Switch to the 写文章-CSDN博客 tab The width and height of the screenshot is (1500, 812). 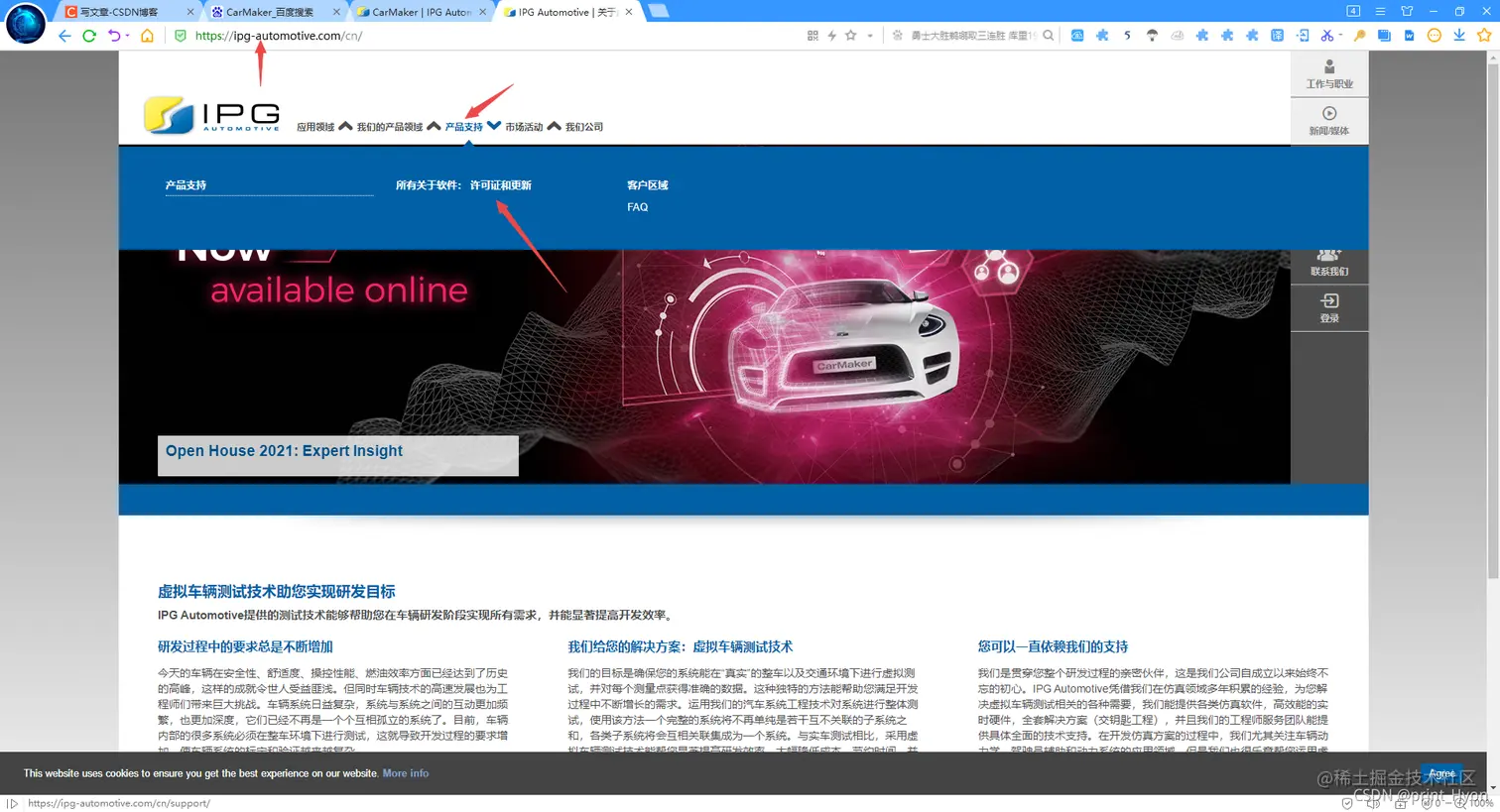119,12
